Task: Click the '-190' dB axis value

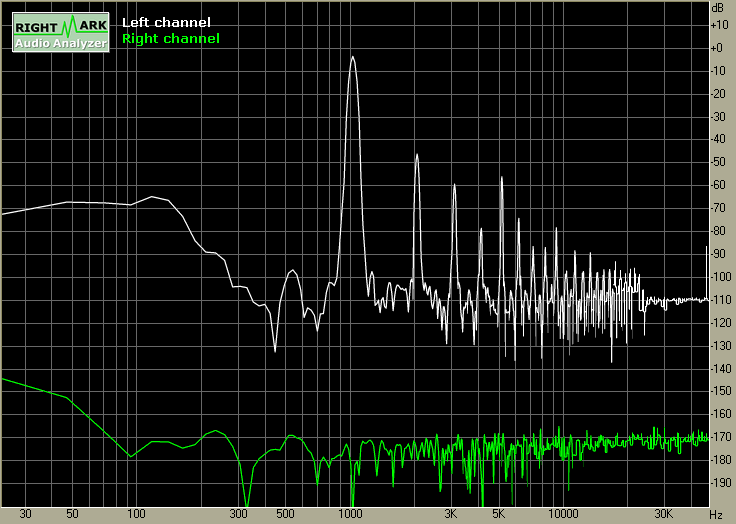Action: pos(721,482)
